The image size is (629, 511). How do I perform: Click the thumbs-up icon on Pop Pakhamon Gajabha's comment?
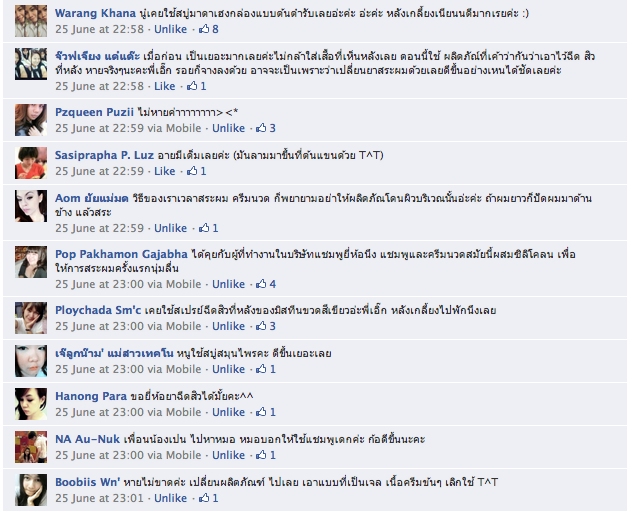[x=261, y=284]
